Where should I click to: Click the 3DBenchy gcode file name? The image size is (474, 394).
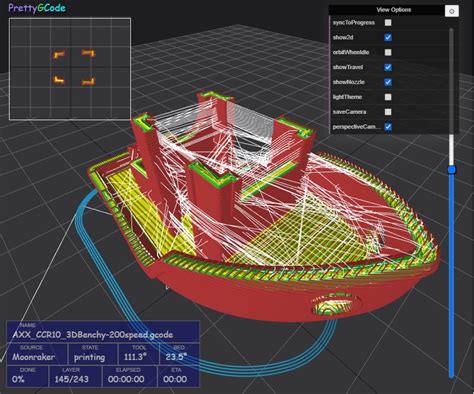point(92,335)
